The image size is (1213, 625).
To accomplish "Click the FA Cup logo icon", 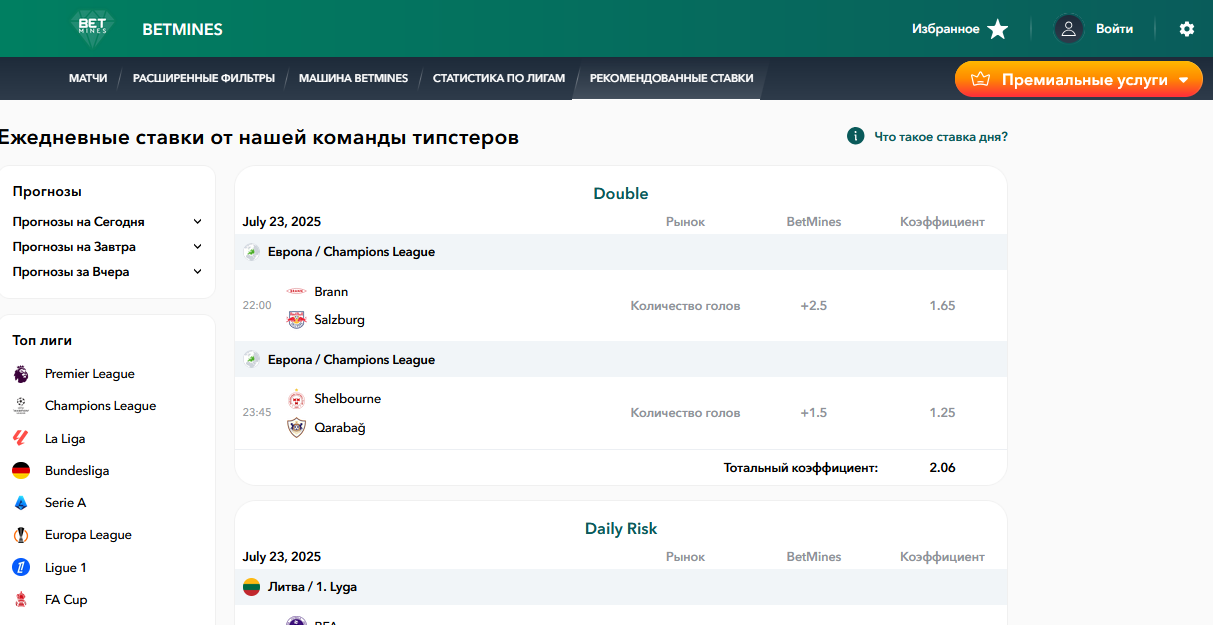I will (21, 600).
